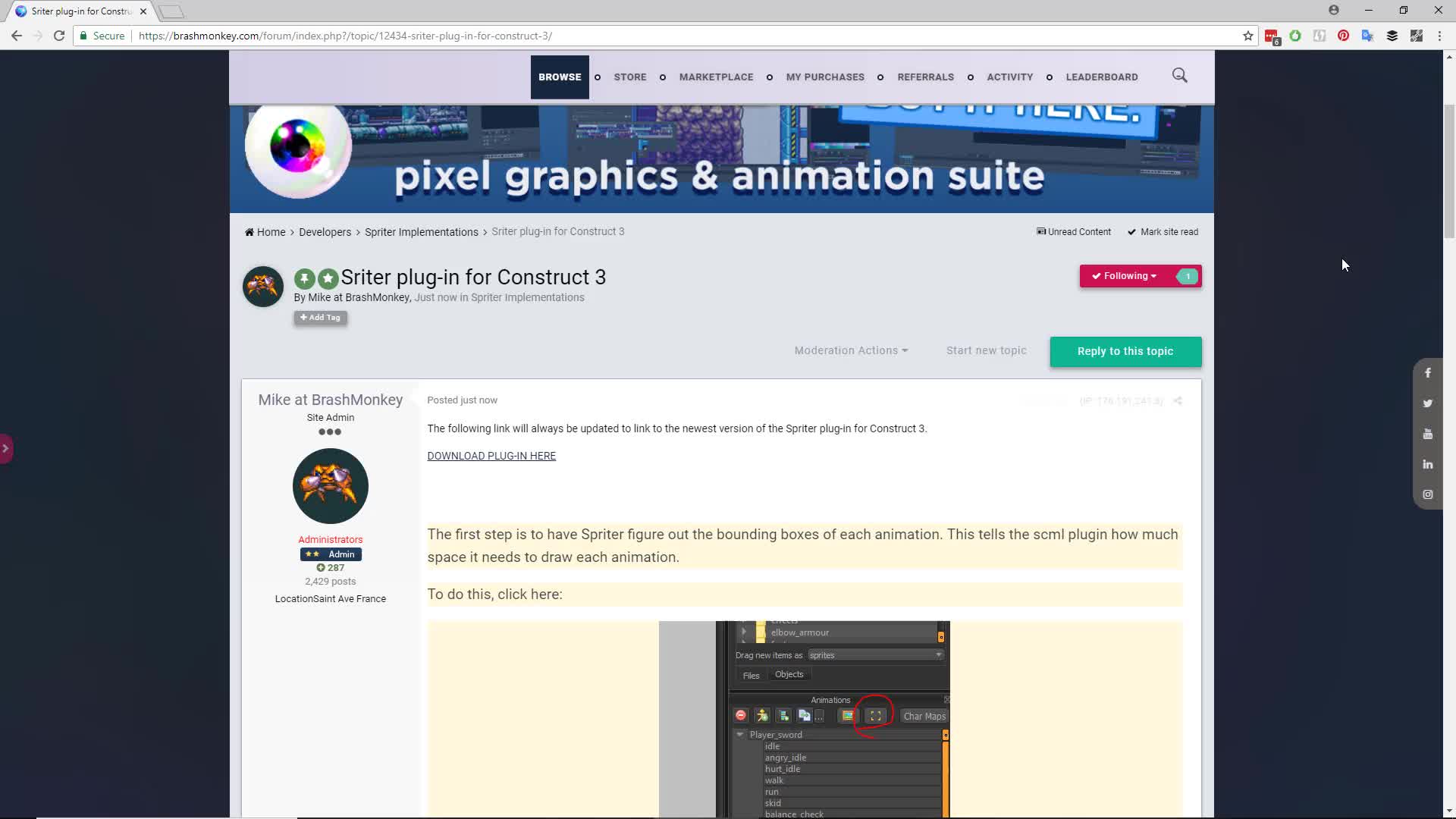Click the Add Tag button
Viewport: 1456px width, 819px height.
click(x=320, y=318)
